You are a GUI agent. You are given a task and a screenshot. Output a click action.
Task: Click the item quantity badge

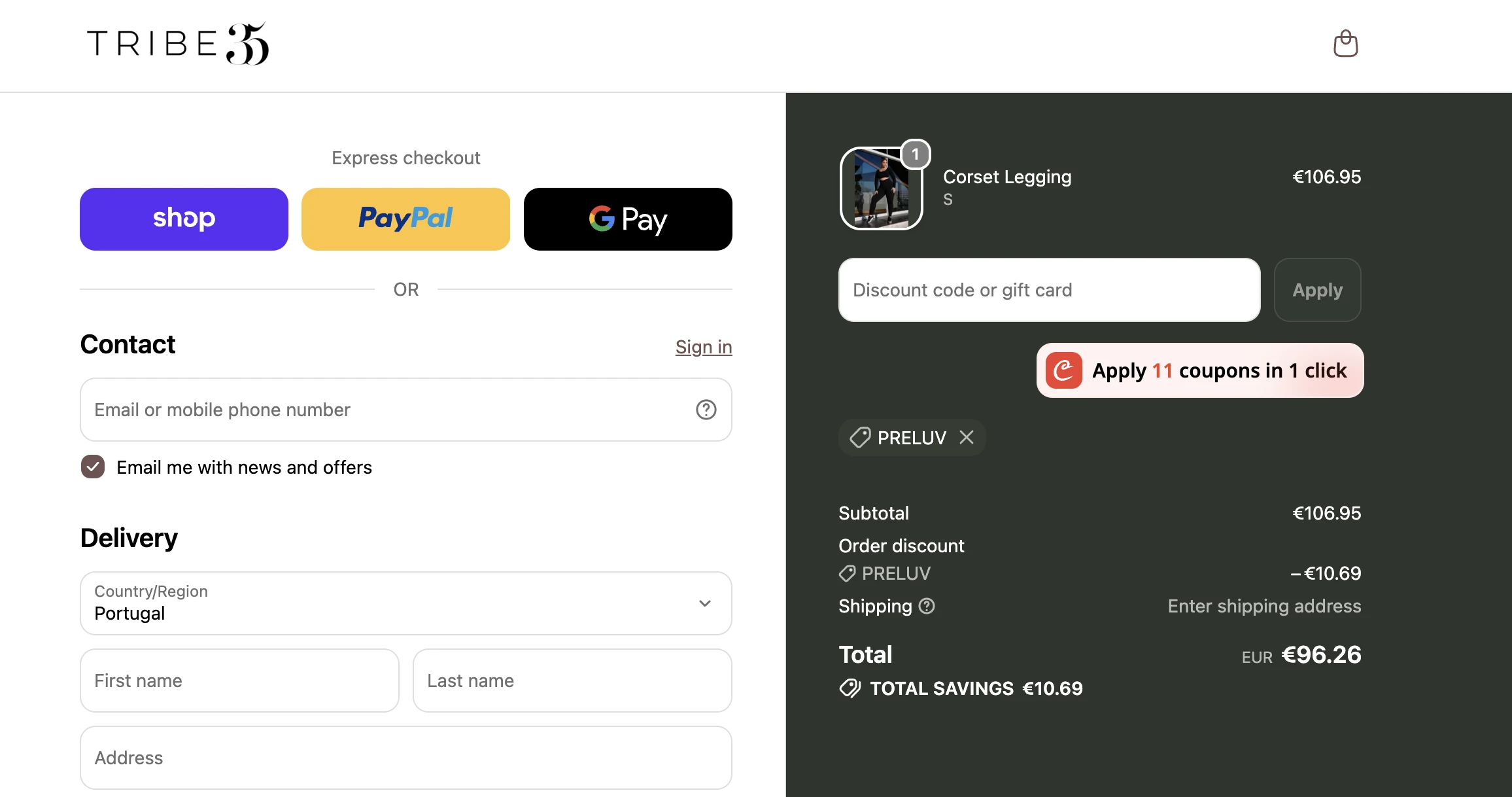(x=916, y=154)
